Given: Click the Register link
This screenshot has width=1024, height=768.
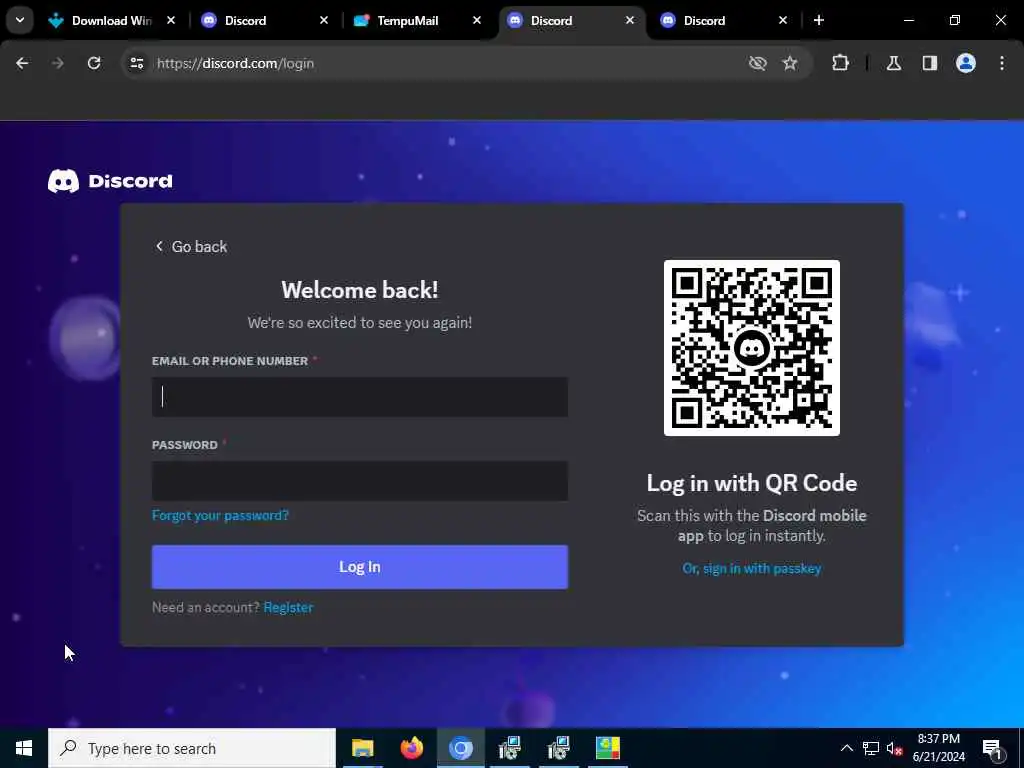Looking at the screenshot, I should coord(288,607).
